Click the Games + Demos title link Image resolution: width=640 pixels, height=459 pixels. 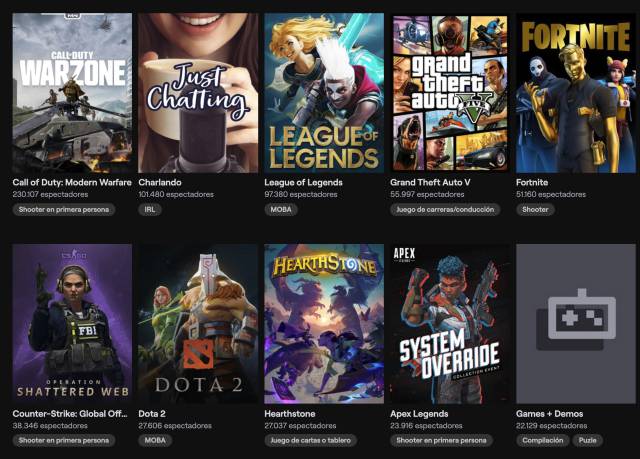549,414
